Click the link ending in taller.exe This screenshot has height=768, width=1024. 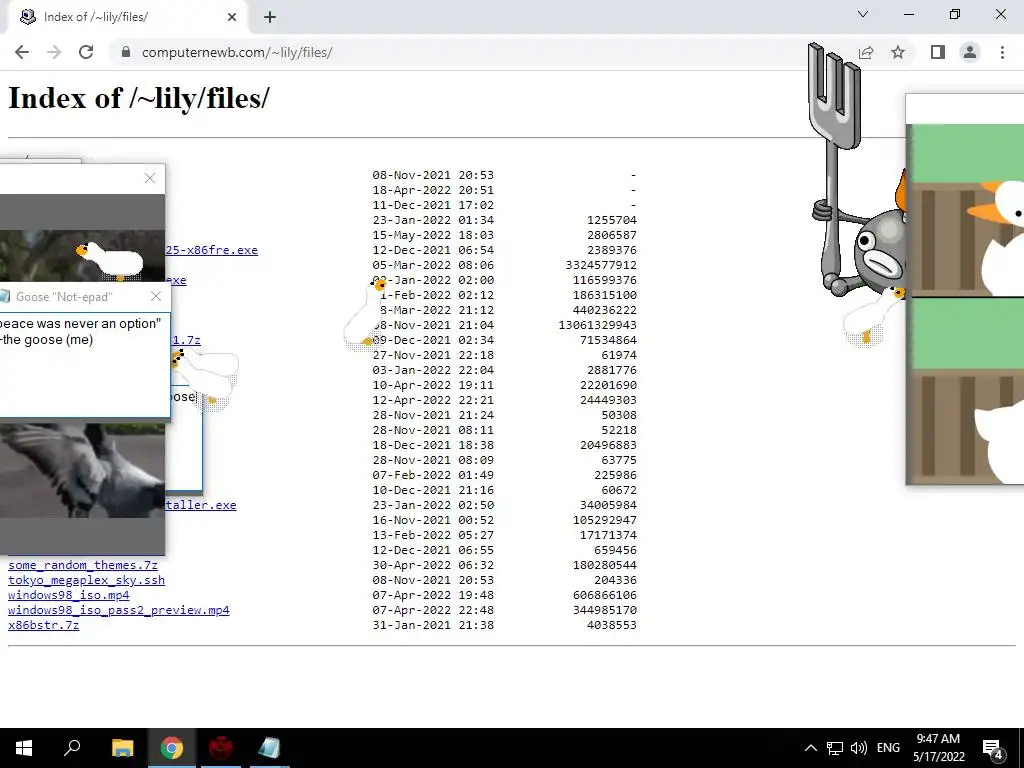pyautogui.click(x=200, y=505)
